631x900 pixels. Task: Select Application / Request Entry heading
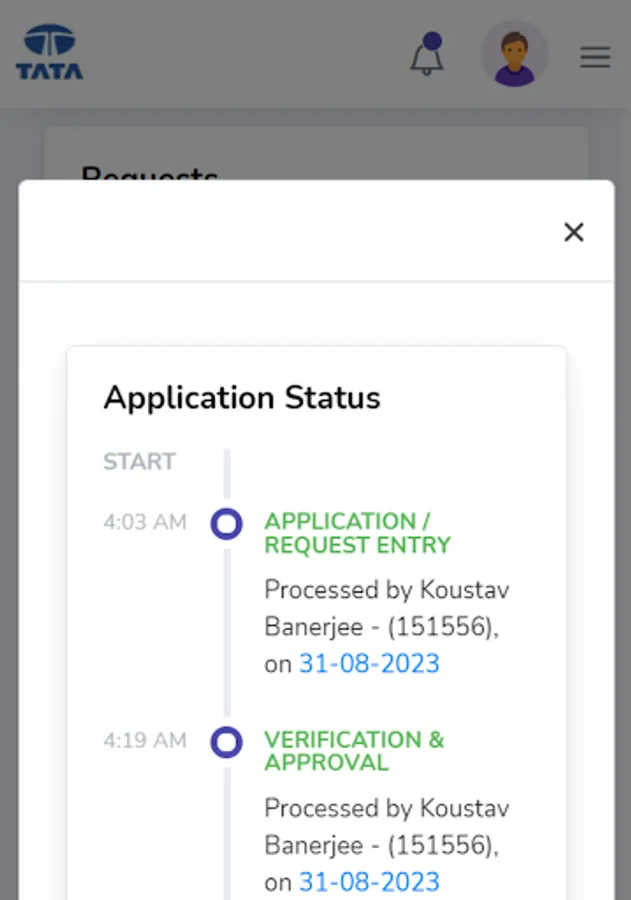tap(357, 533)
